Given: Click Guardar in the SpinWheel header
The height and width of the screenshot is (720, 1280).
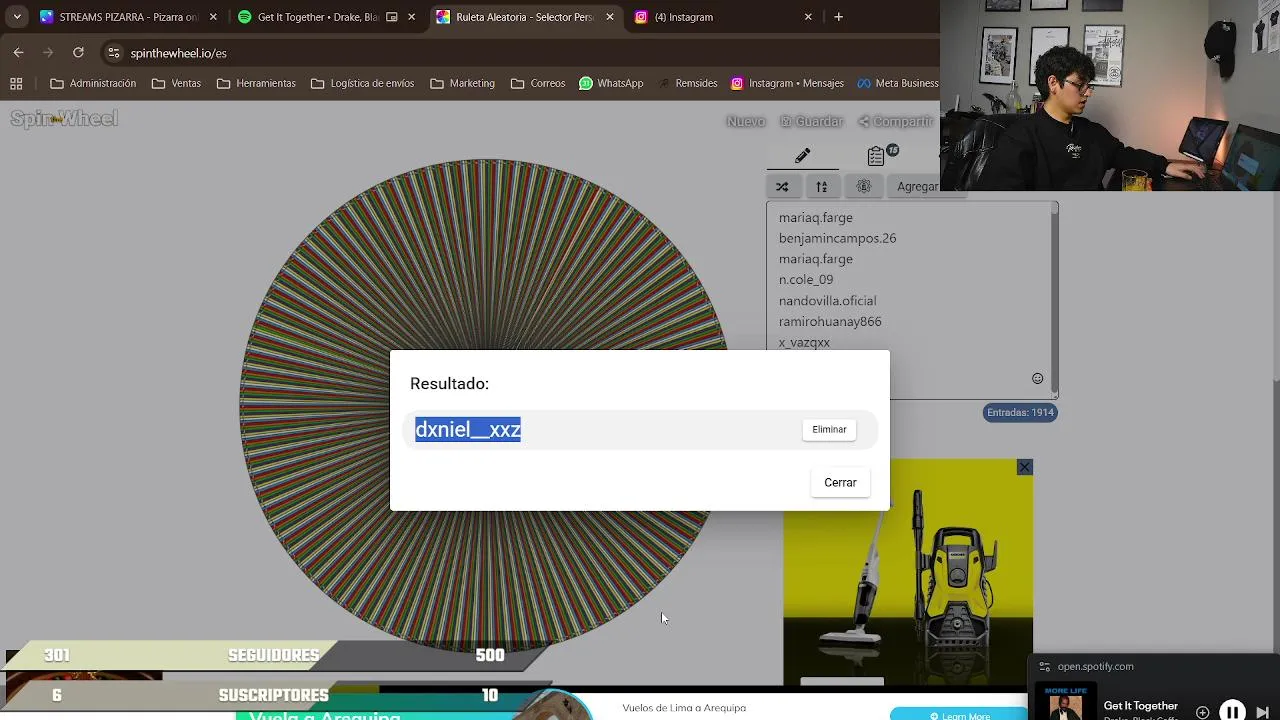Looking at the screenshot, I should [x=812, y=121].
